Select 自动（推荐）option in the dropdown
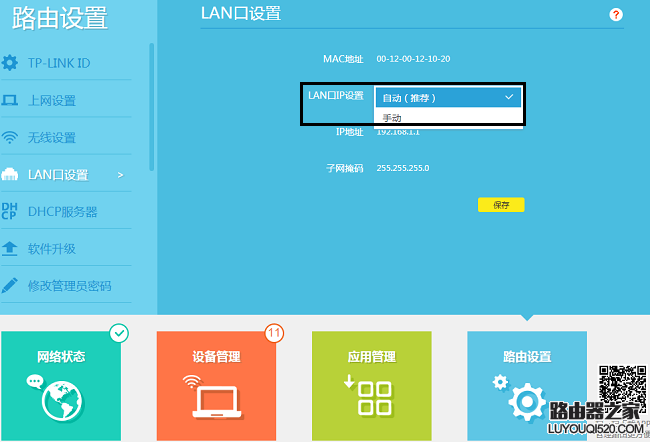Image resolution: width=650 pixels, height=442 pixels. pos(447,97)
